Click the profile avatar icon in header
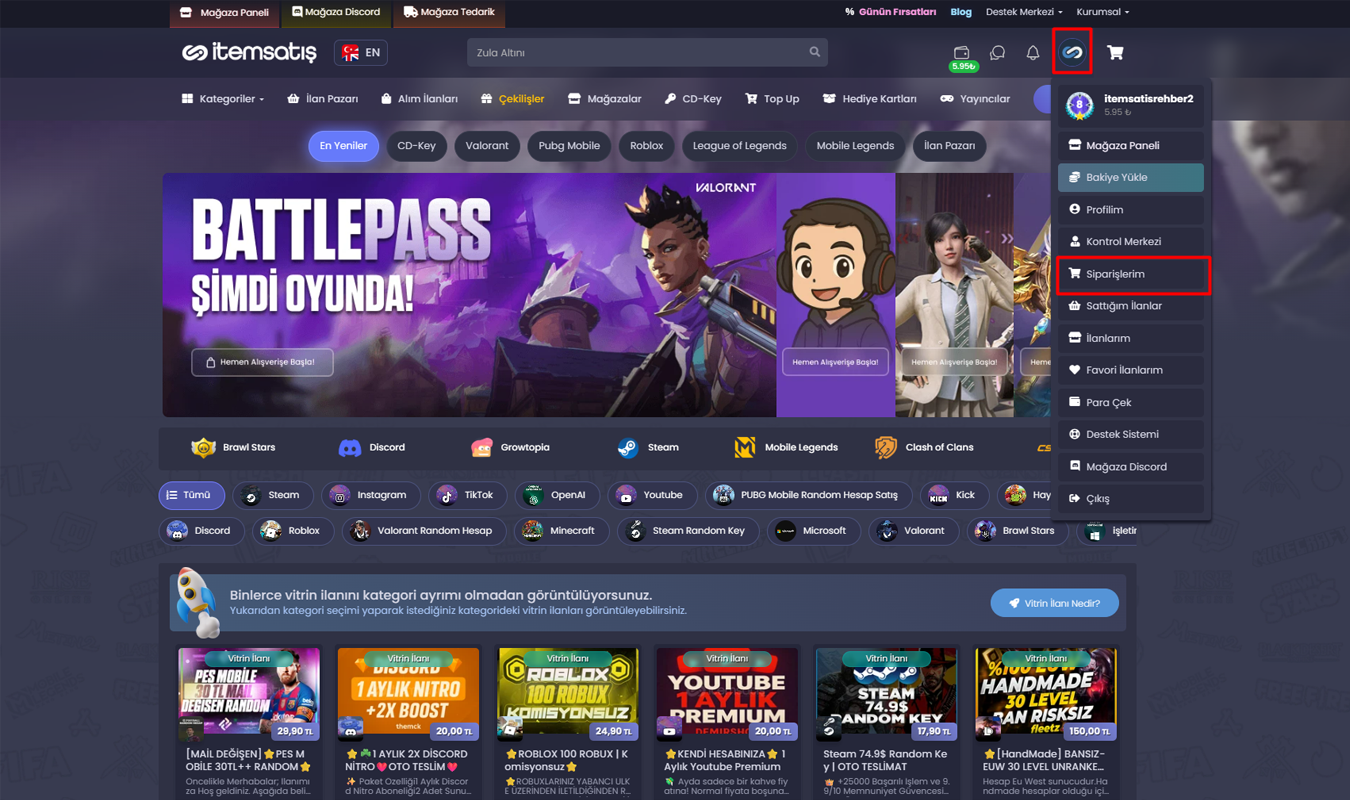Screen dimensions: 1350x800 [x=1072, y=52]
